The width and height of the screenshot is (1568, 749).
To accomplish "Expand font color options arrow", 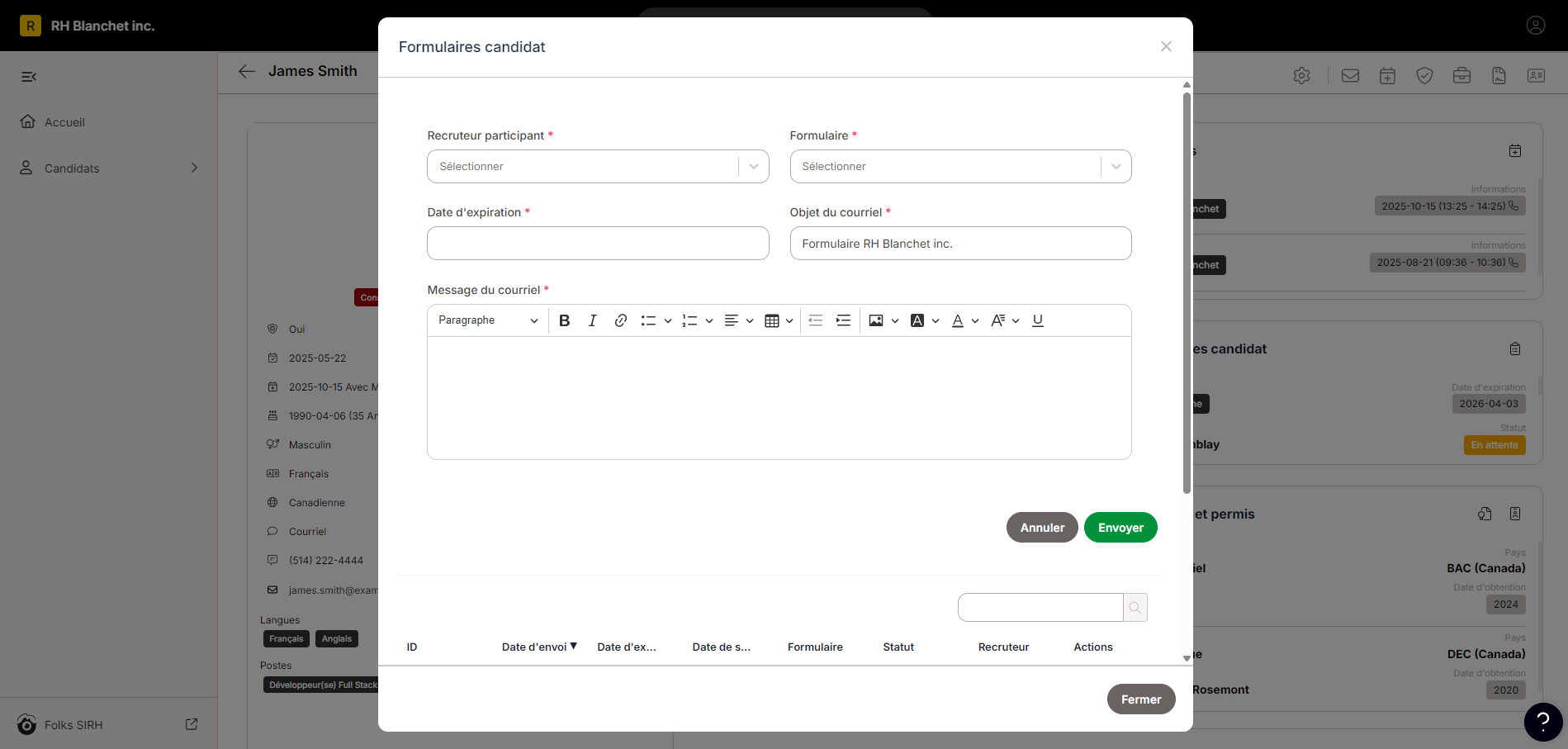I will [x=975, y=320].
